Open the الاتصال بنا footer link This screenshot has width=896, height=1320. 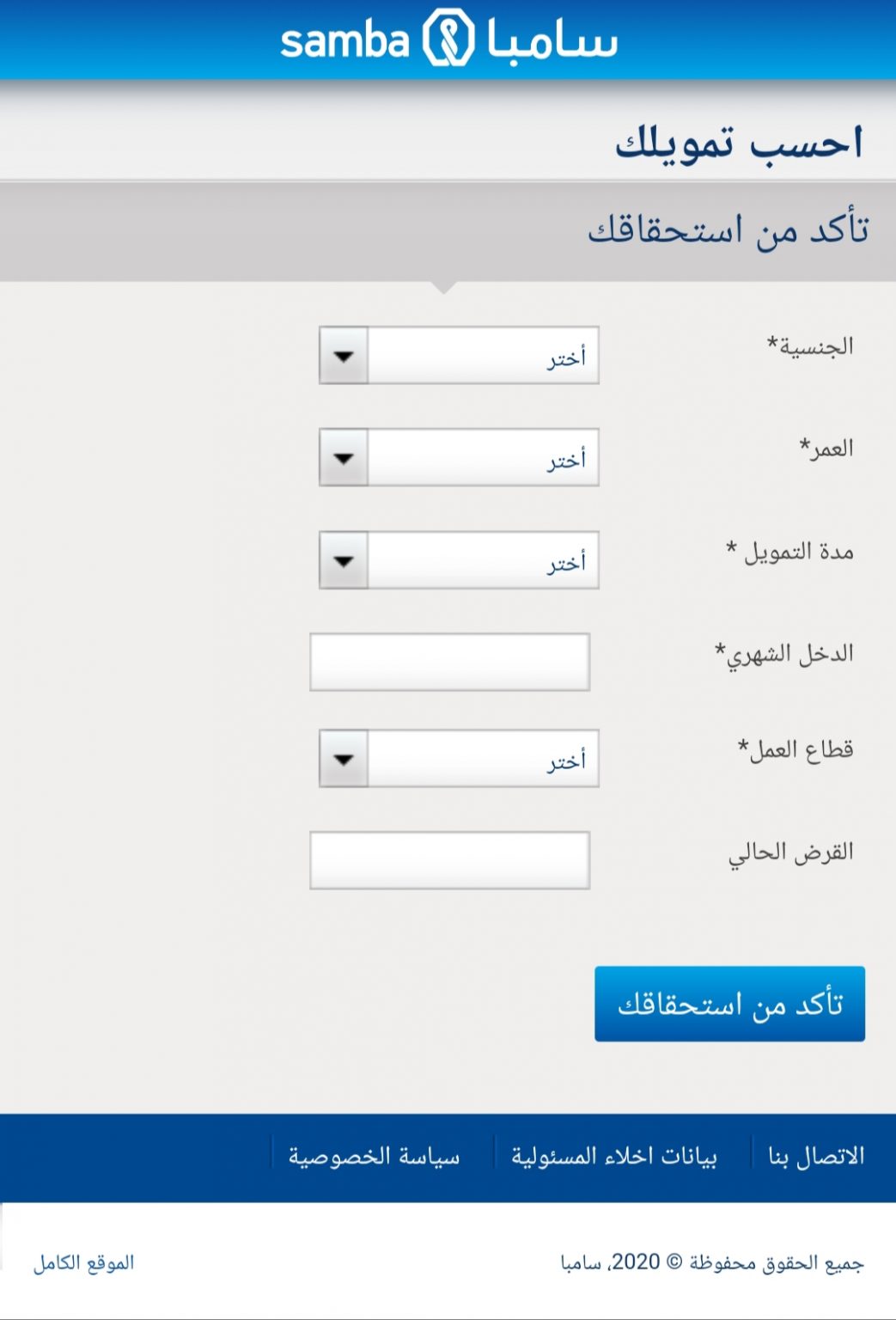pos(816,1157)
